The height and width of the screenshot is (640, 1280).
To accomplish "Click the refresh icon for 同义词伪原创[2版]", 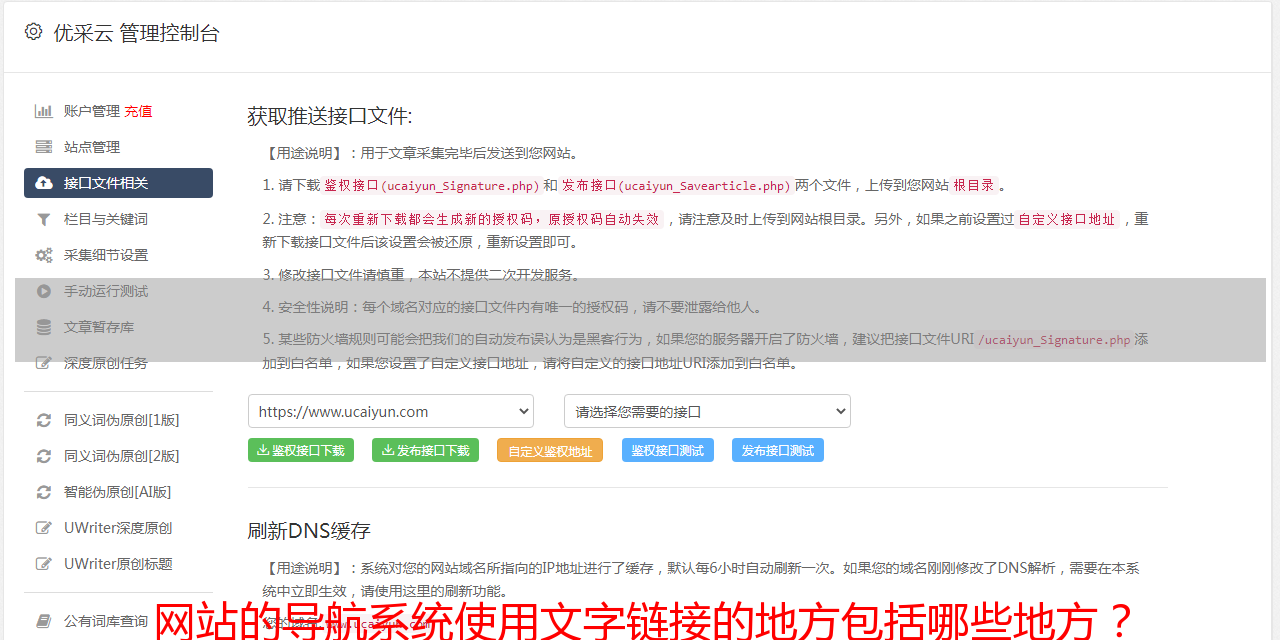I will pos(44,456).
